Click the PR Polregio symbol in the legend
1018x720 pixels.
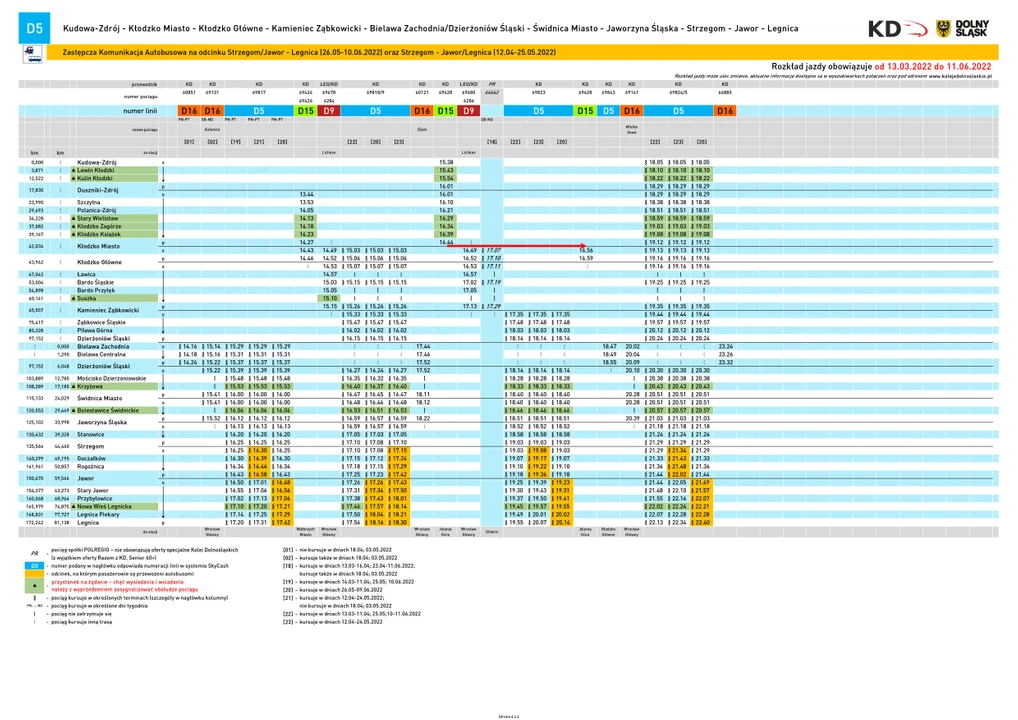tap(34, 553)
